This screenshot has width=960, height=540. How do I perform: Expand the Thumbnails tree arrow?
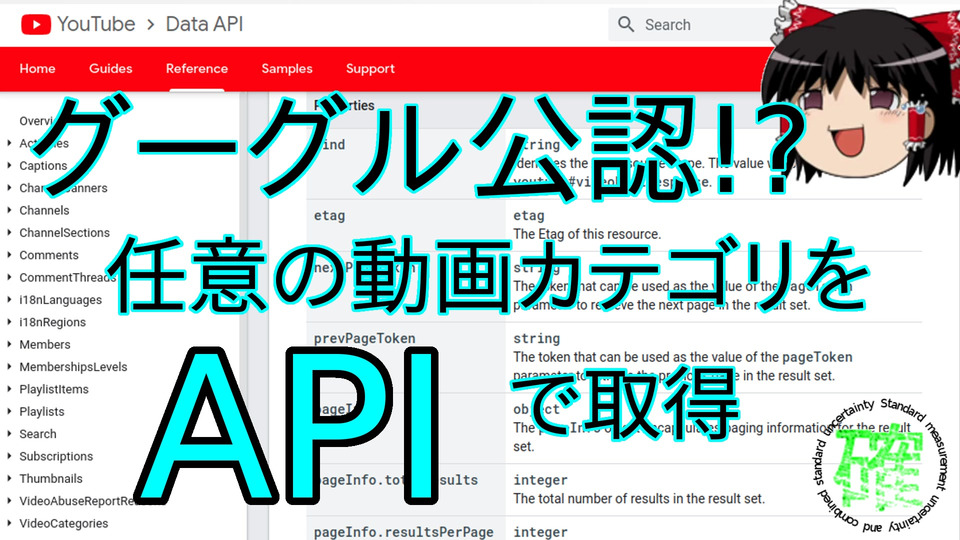tap(9, 478)
